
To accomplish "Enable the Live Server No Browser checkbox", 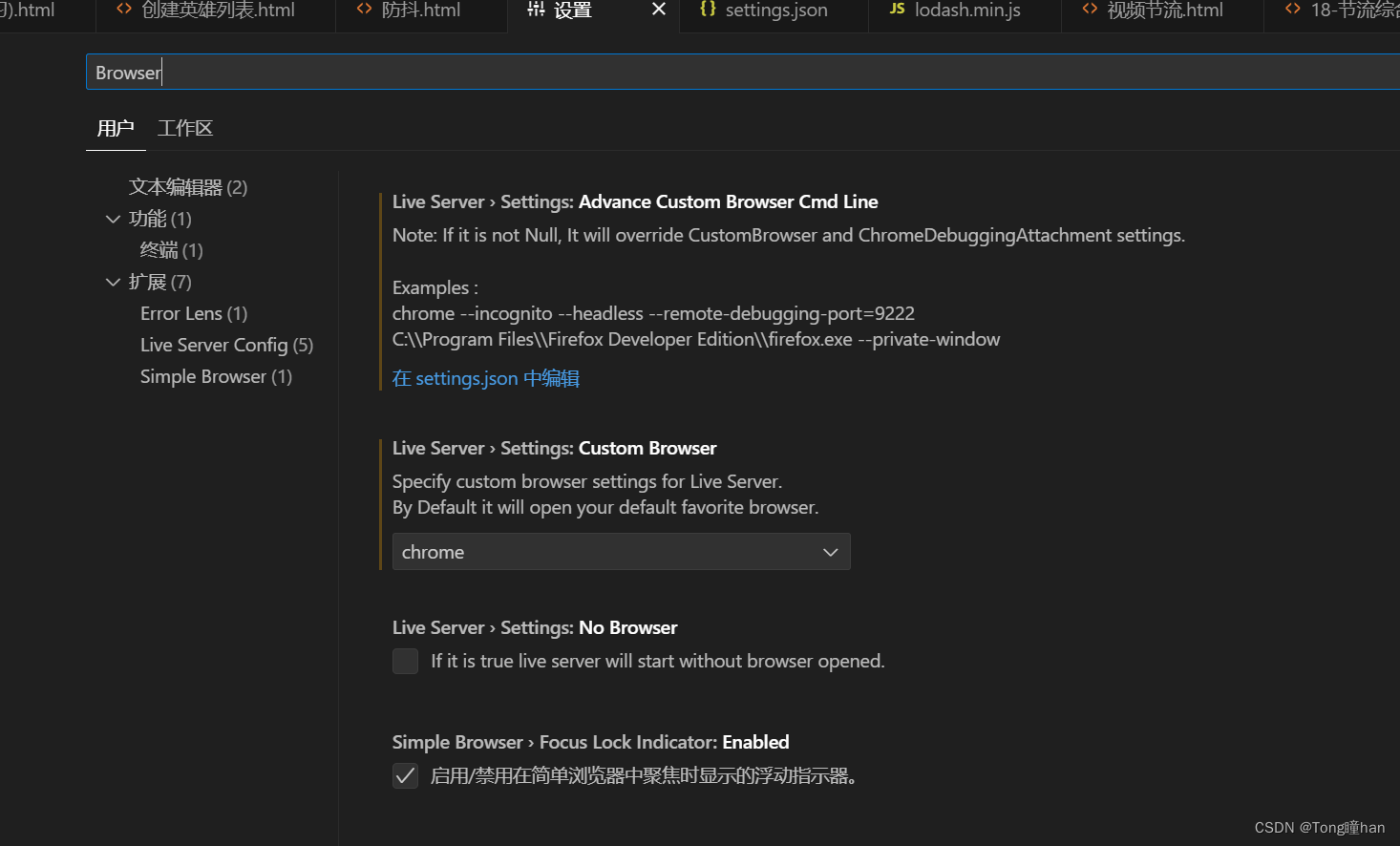I will pyautogui.click(x=405, y=661).
